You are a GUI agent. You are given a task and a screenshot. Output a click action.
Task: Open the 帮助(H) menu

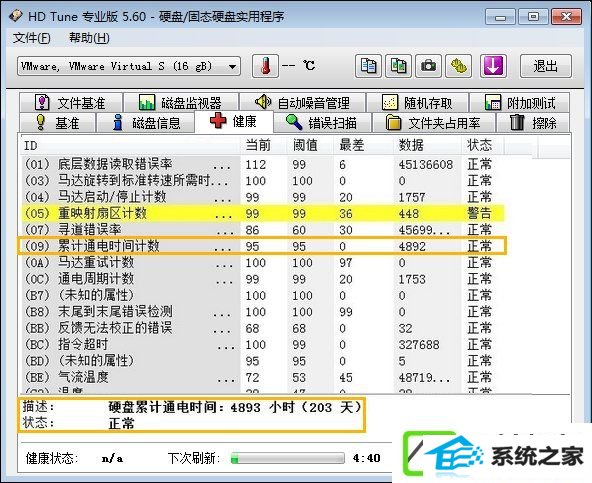89,38
